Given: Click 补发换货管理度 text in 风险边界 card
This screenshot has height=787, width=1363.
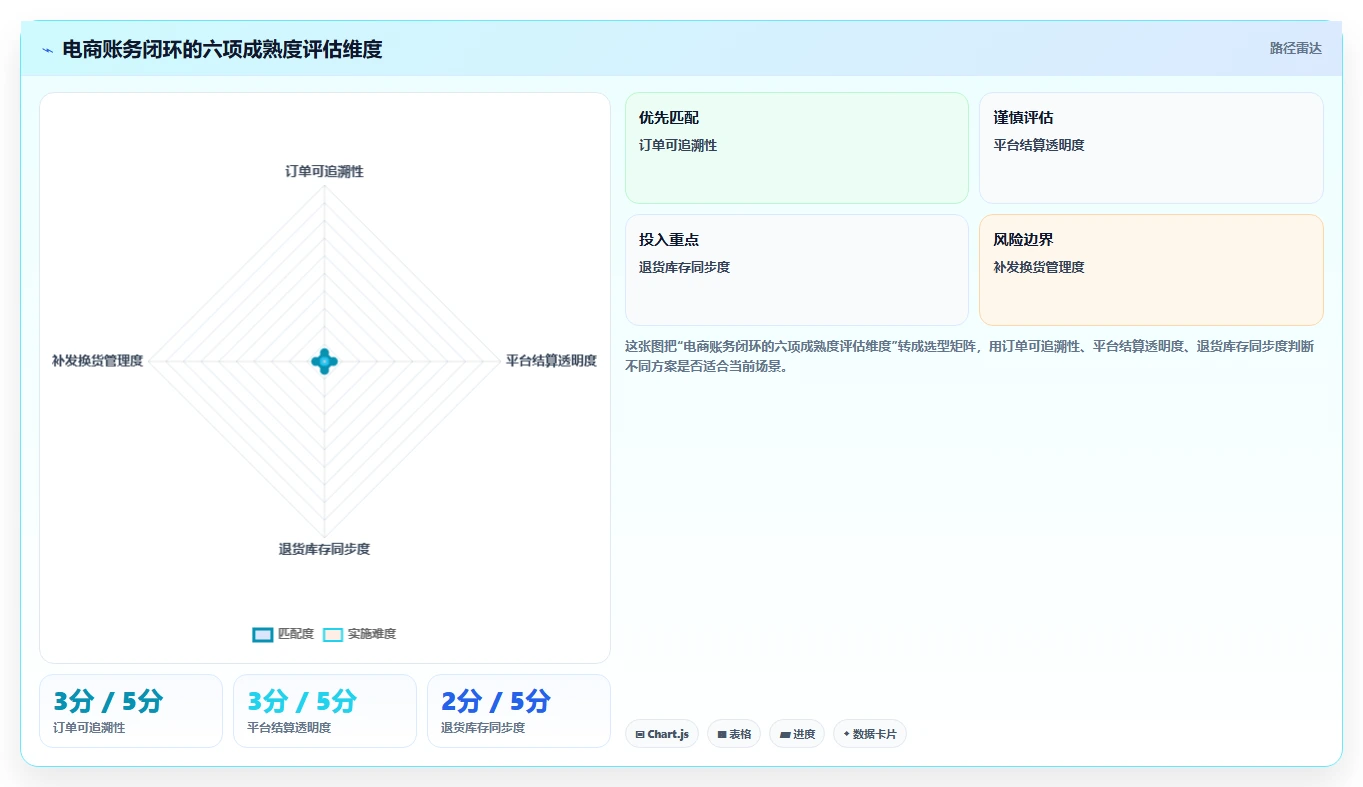Looking at the screenshot, I should click(x=1039, y=267).
